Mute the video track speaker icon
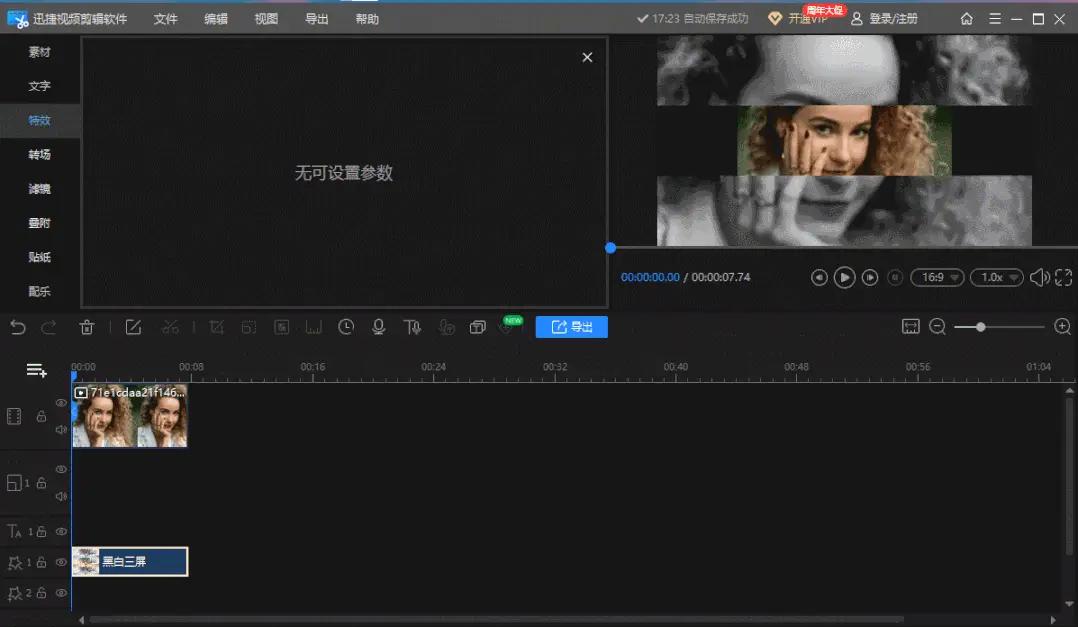 click(x=61, y=429)
